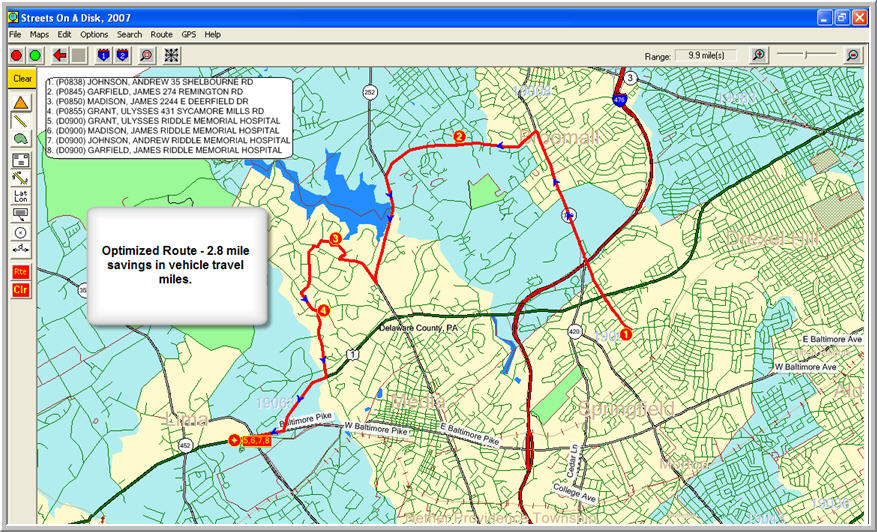Click the Drexel Hill town label

point(772,239)
